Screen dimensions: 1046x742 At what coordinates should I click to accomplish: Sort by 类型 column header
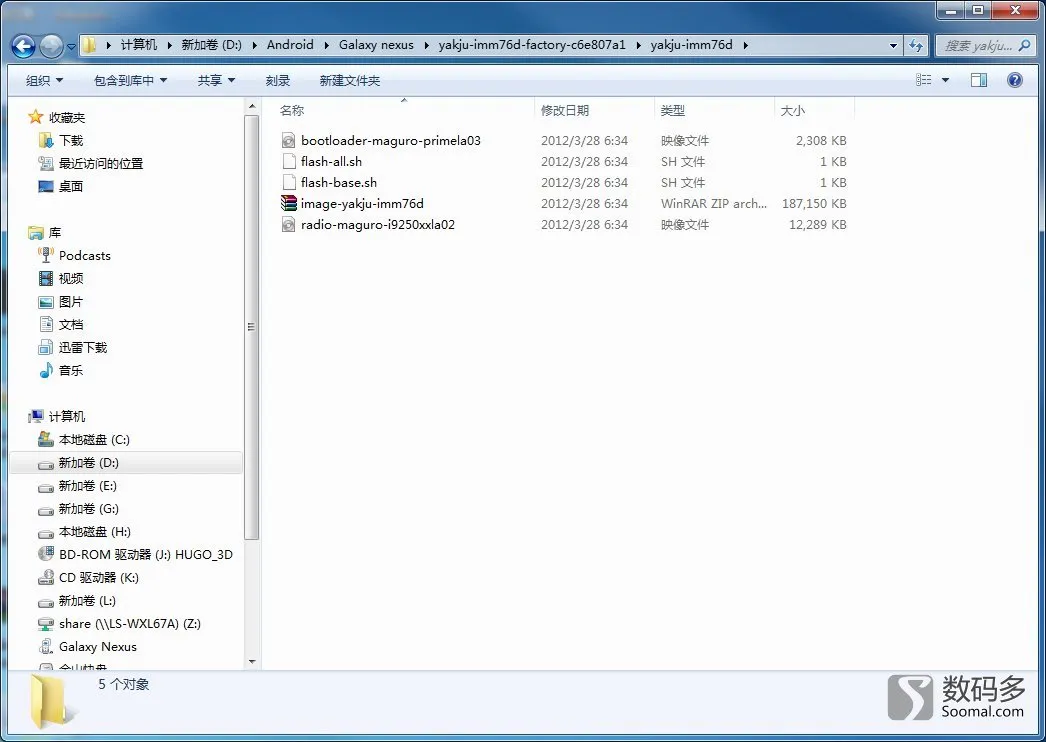click(x=714, y=110)
